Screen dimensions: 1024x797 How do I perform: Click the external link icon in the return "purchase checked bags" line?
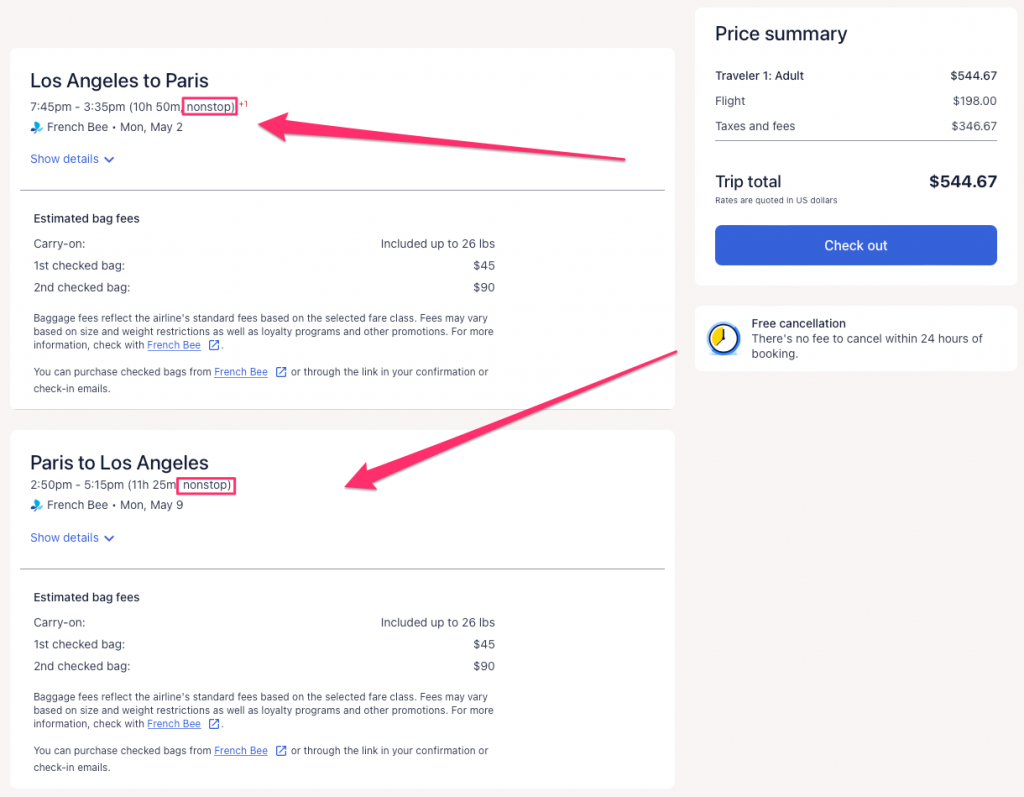[281, 751]
